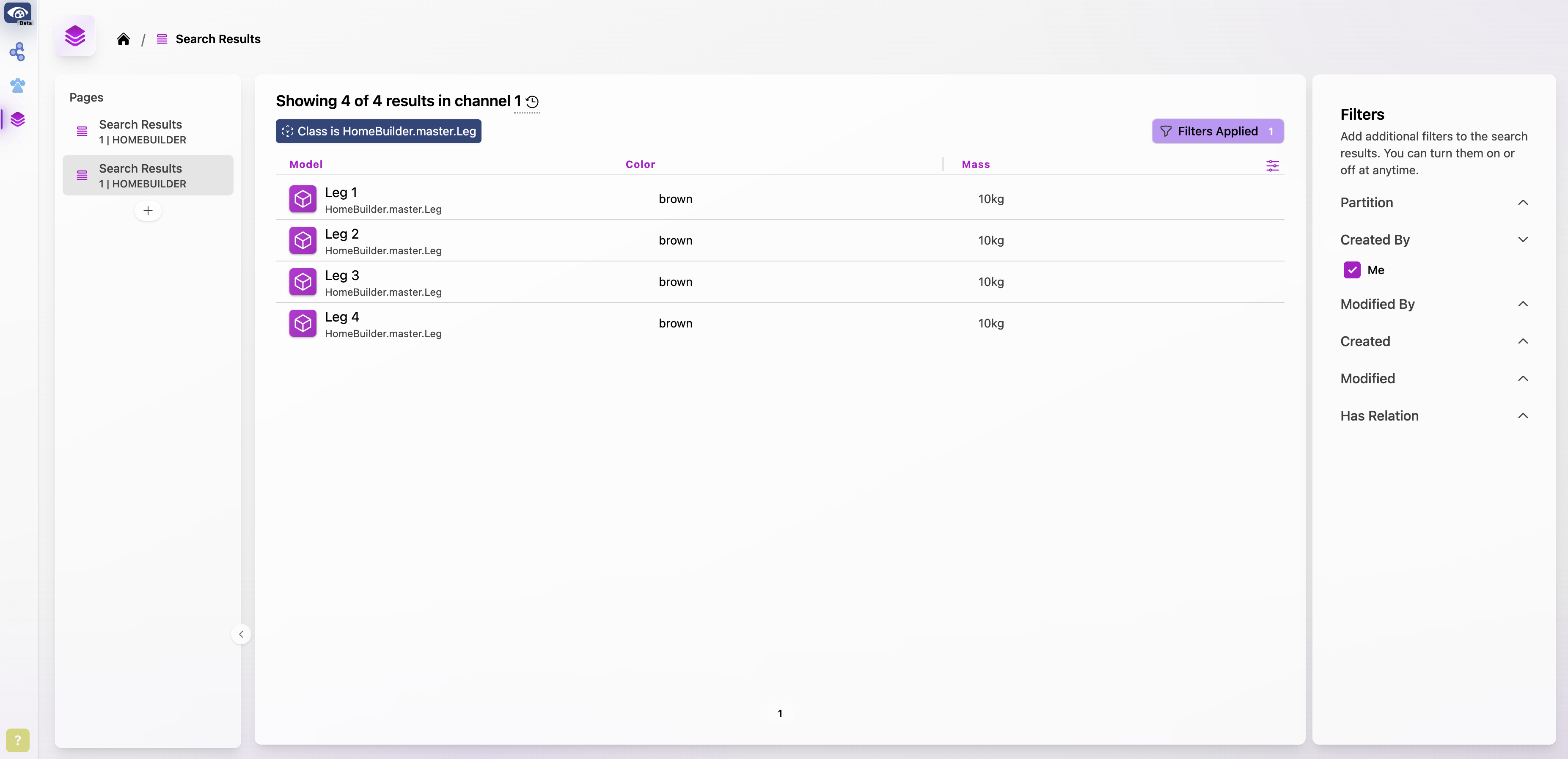The height and width of the screenshot is (759, 1568).
Task: Expand the Partition filter section
Action: [1434, 203]
